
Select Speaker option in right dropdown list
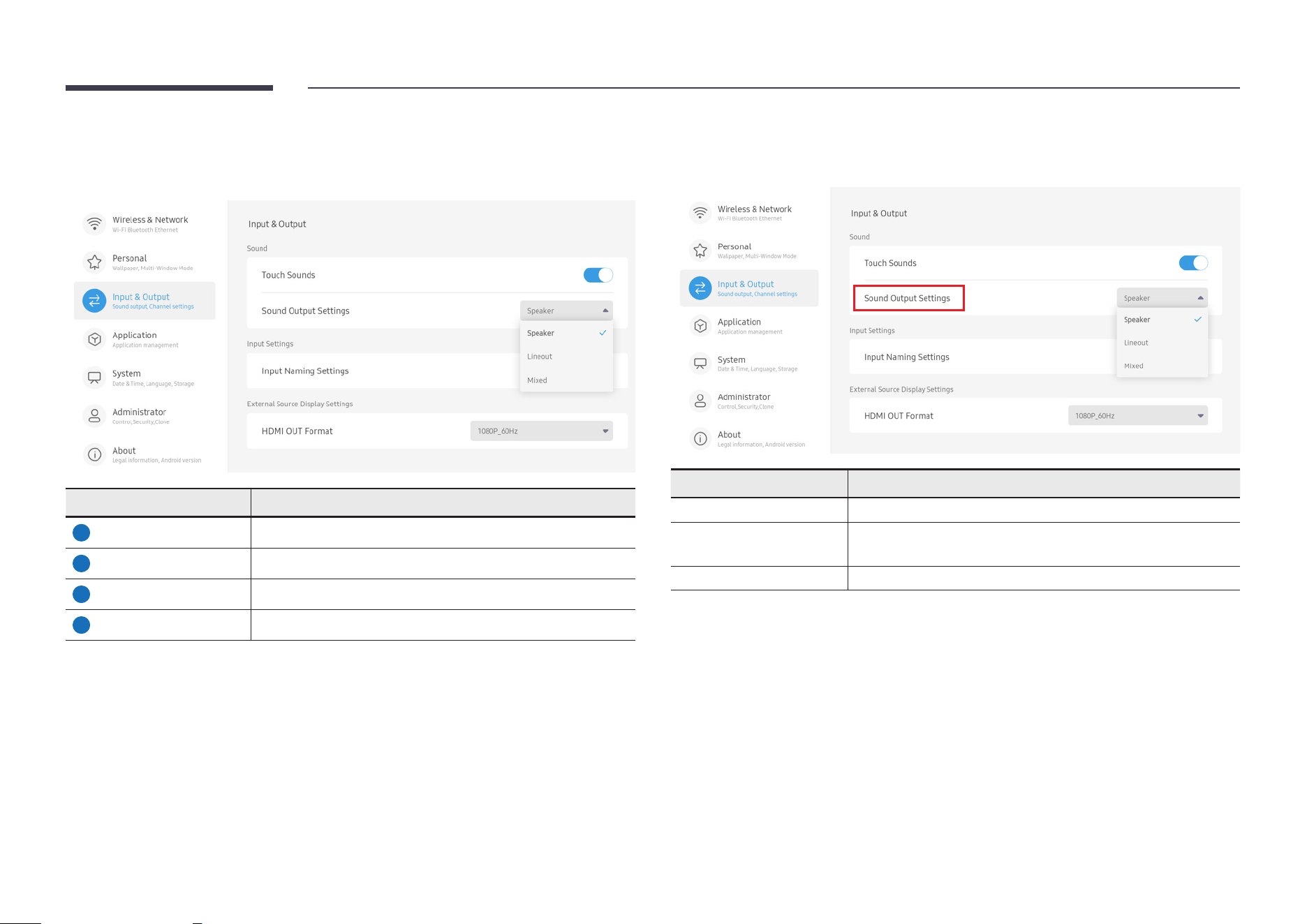point(1162,320)
